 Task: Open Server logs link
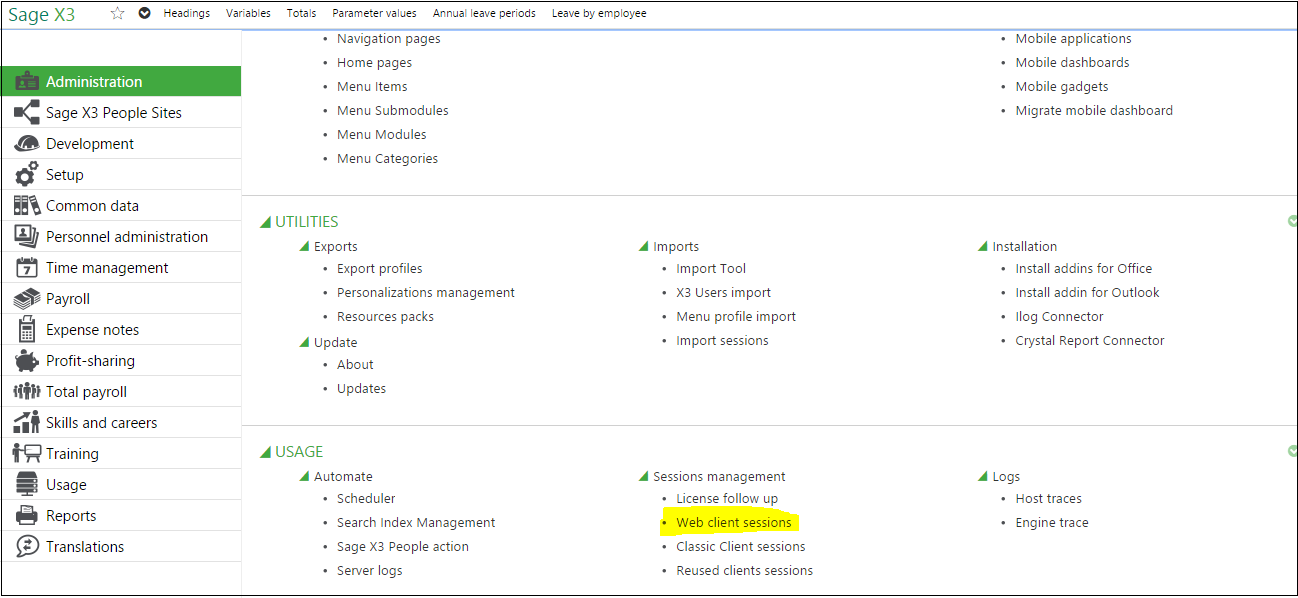coord(370,570)
